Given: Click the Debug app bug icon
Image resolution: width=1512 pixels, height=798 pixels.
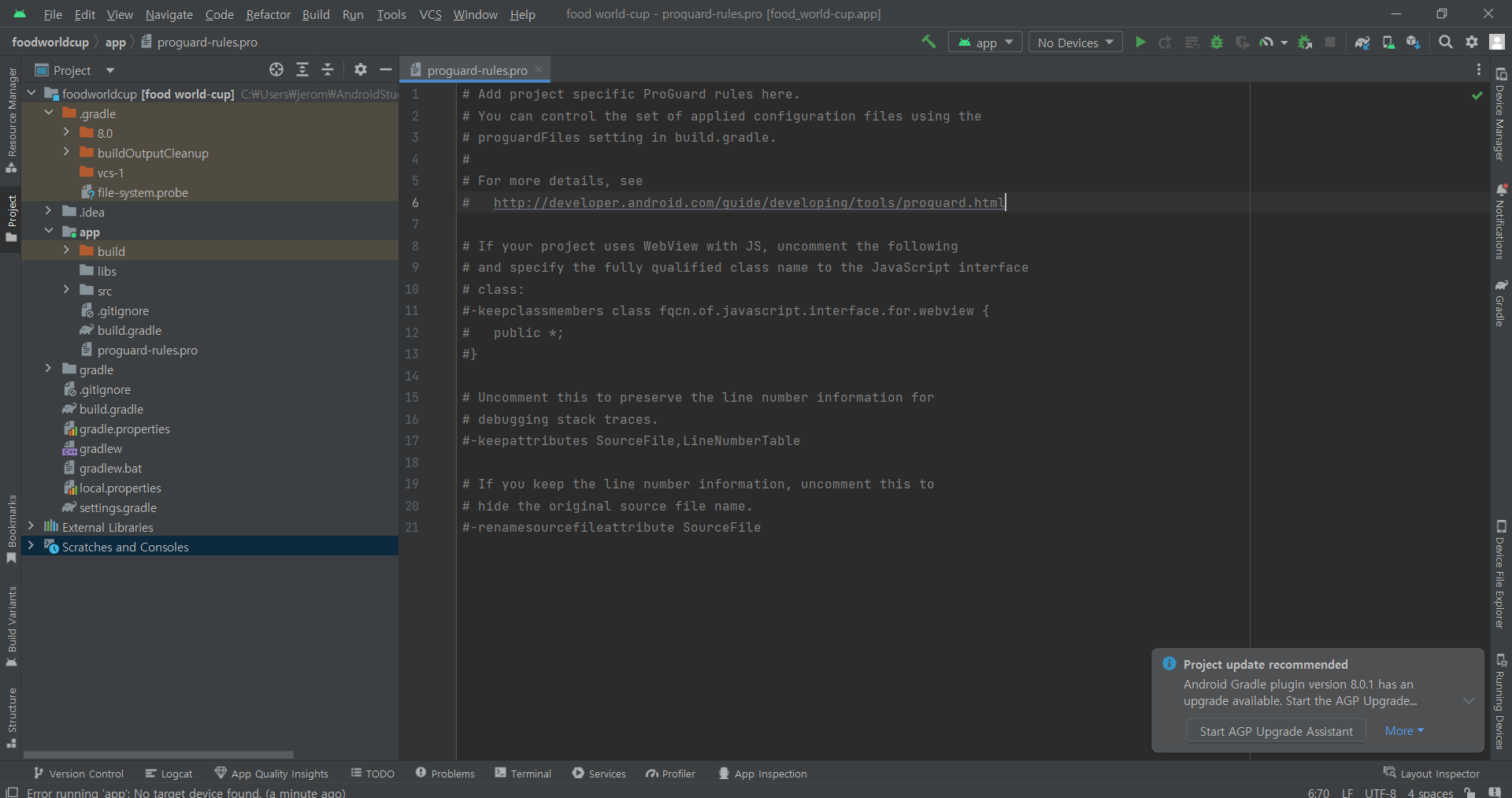Looking at the screenshot, I should click(1217, 42).
